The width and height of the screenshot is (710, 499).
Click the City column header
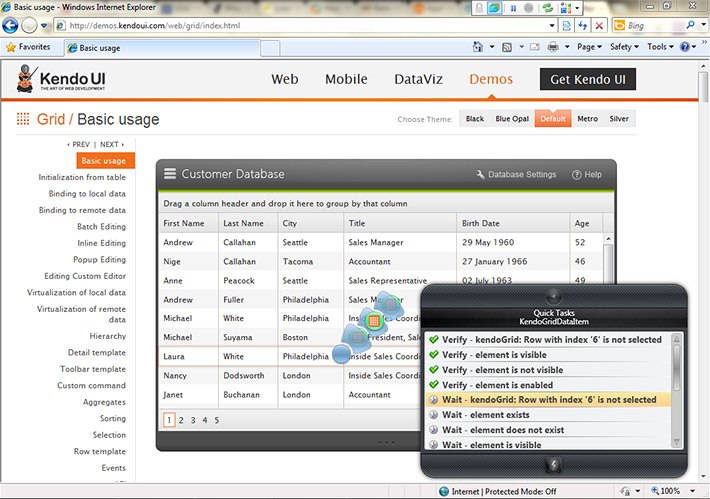pyautogui.click(x=311, y=223)
